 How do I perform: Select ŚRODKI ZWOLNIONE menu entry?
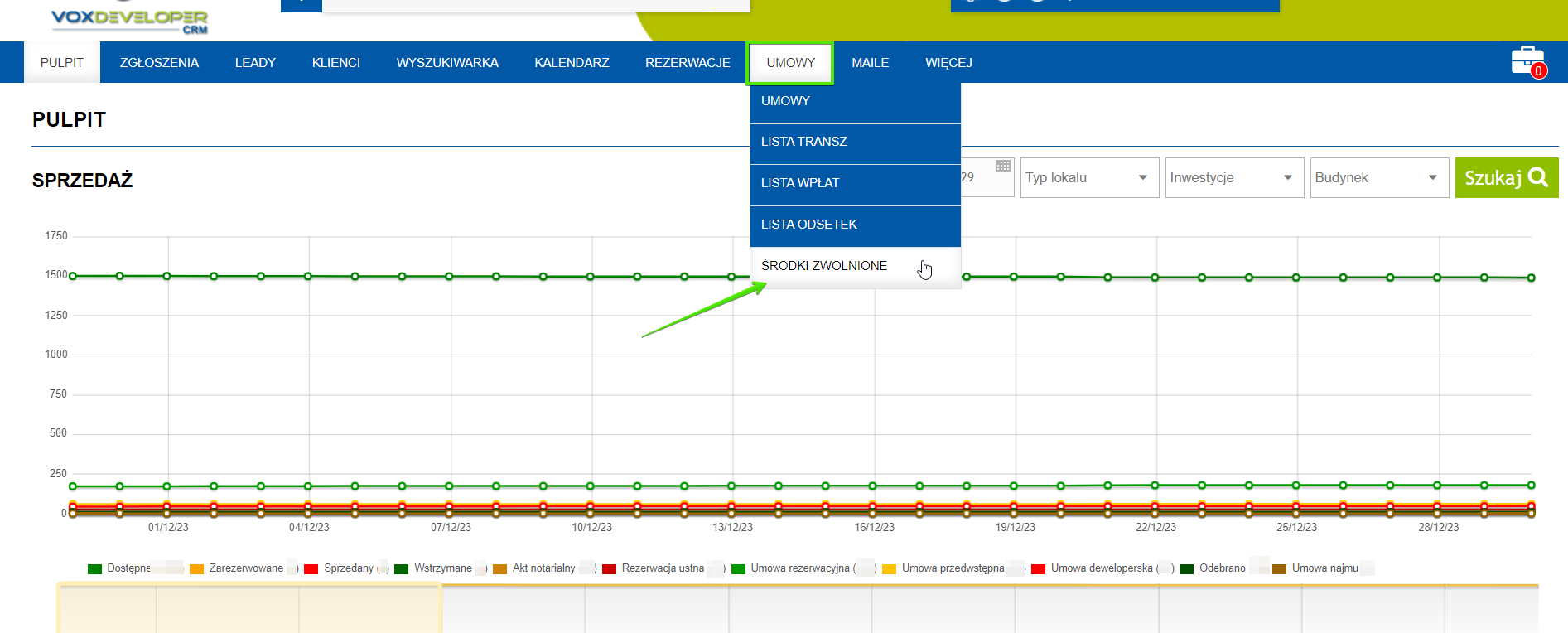(x=856, y=268)
